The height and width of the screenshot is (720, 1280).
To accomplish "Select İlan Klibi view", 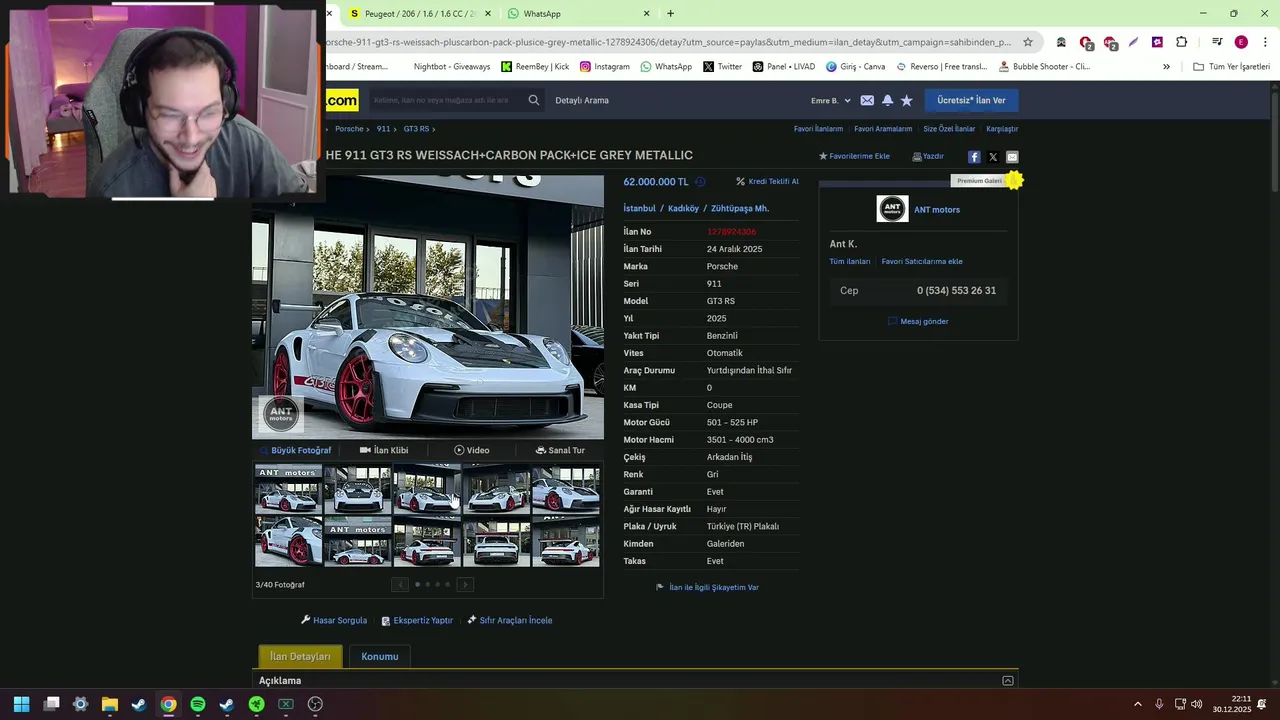I will click(x=384, y=450).
